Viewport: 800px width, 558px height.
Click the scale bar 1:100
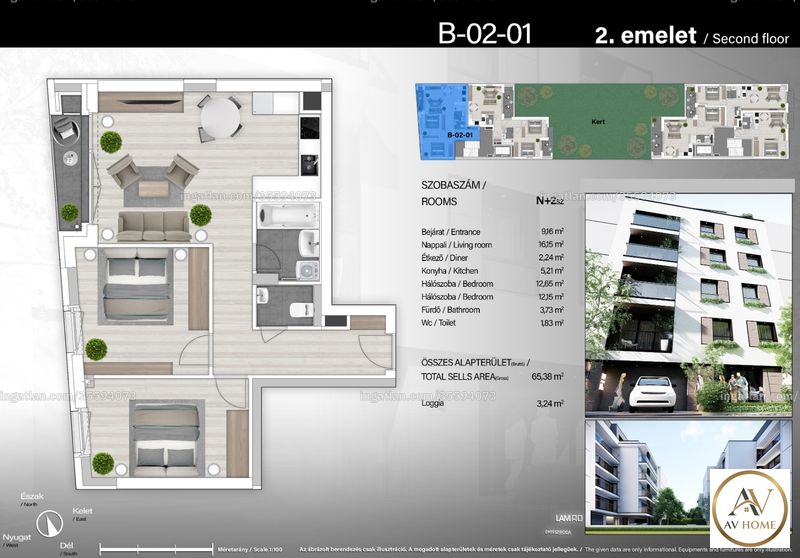[156, 549]
